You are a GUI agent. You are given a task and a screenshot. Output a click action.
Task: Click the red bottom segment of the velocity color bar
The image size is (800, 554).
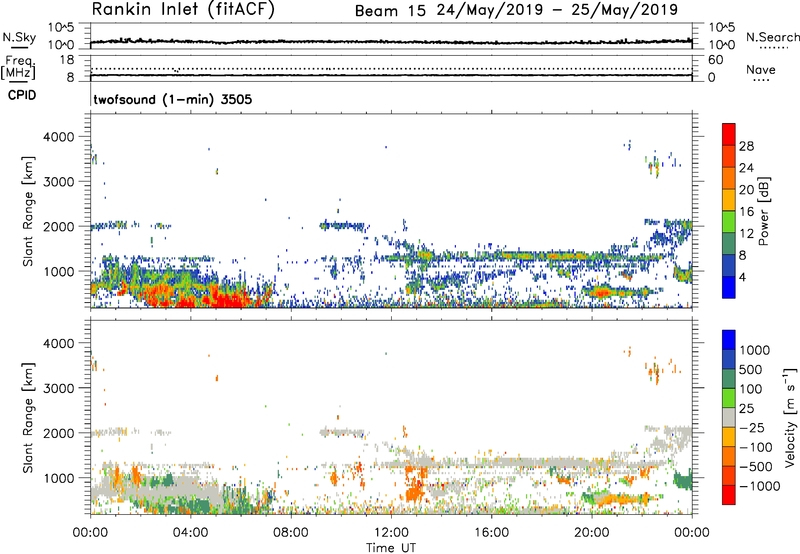(729, 495)
